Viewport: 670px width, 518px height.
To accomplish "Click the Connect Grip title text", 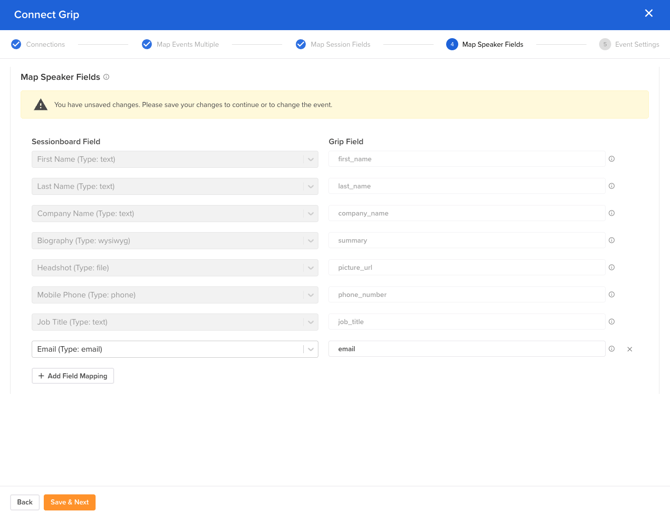I will point(47,15).
